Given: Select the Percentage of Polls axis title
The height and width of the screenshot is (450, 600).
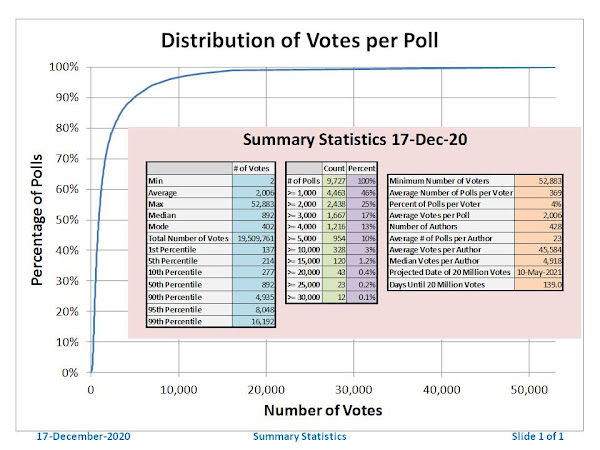Looking at the screenshot, I should (x=37, y=220).
